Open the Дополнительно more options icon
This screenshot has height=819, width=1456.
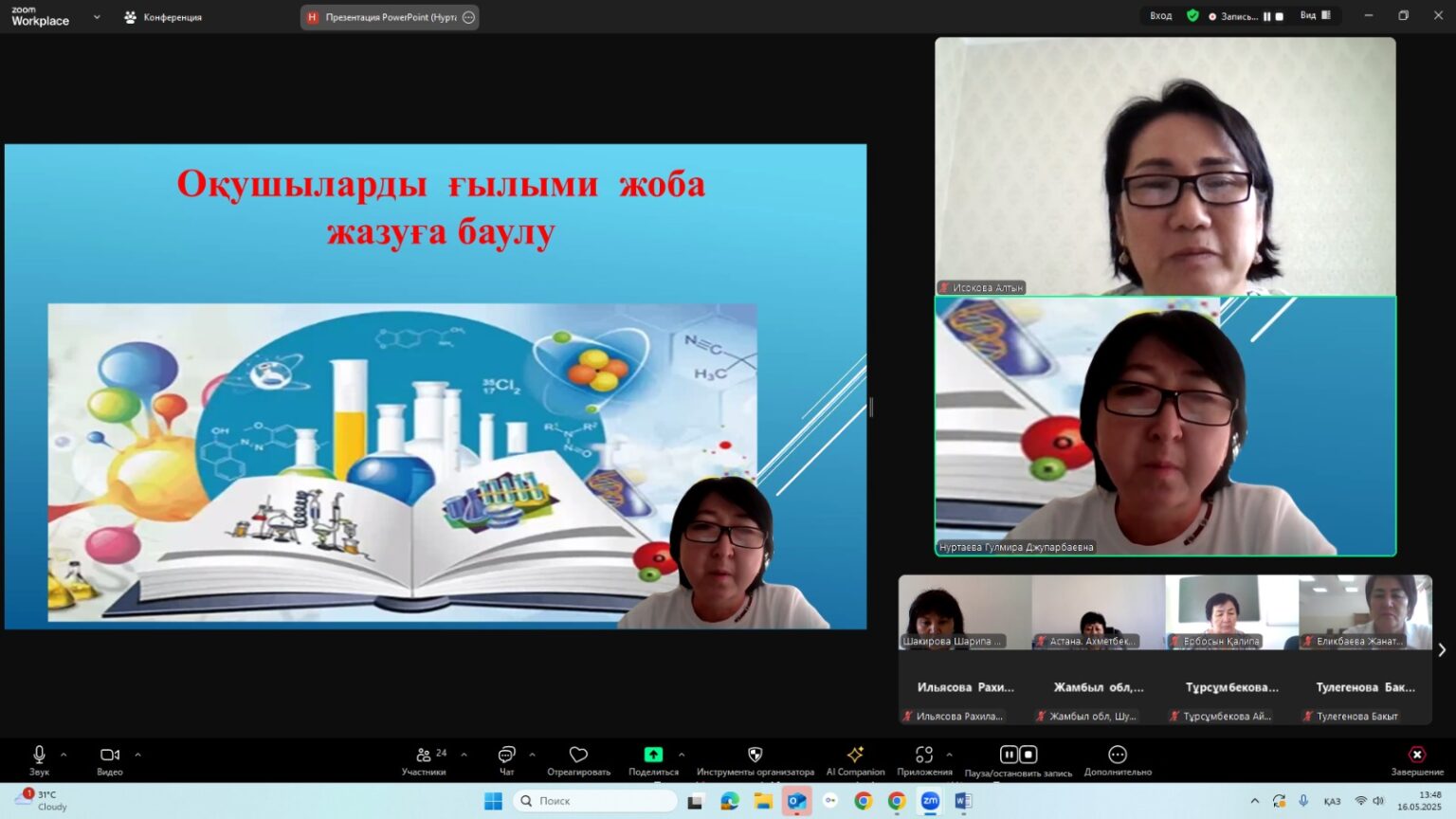1118,759
